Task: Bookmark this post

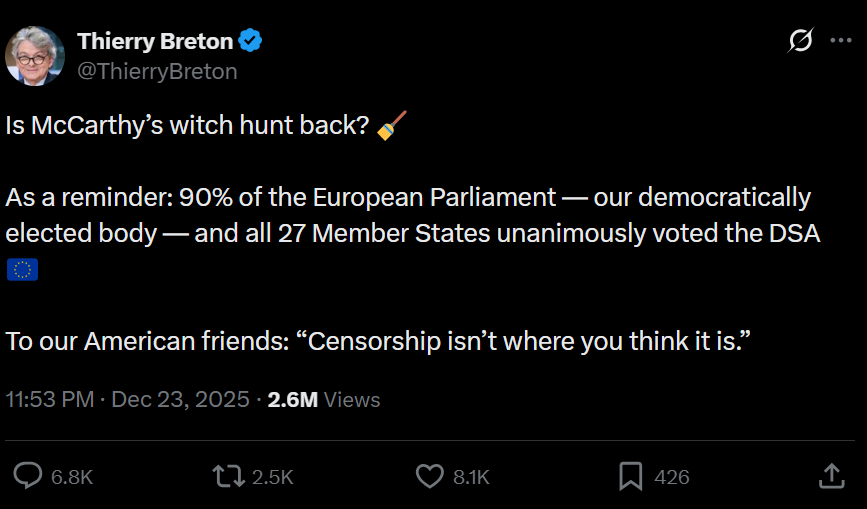Action: coord(630,477)
